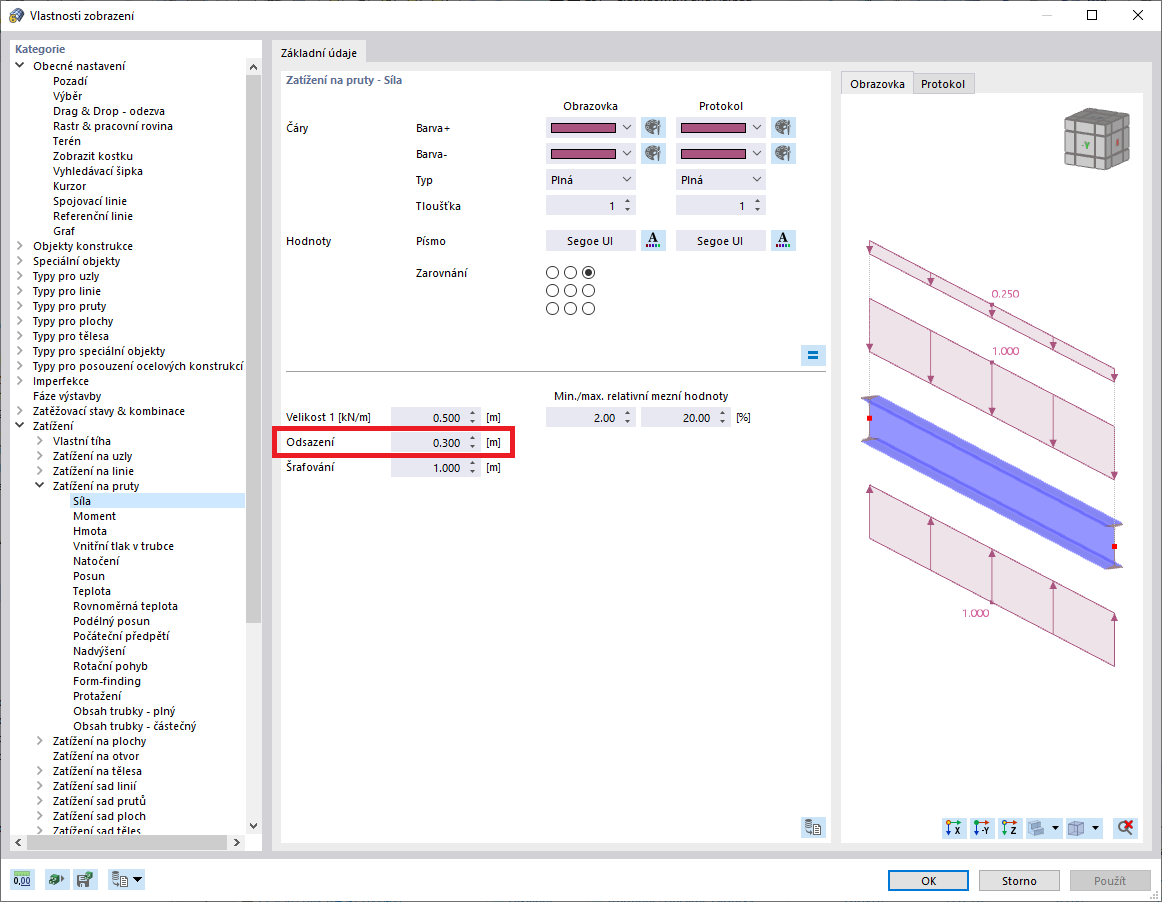Screen dimensions: 1162x902
Task: Select bottom-center alignment radio button
Action: [x=570, y=308]
